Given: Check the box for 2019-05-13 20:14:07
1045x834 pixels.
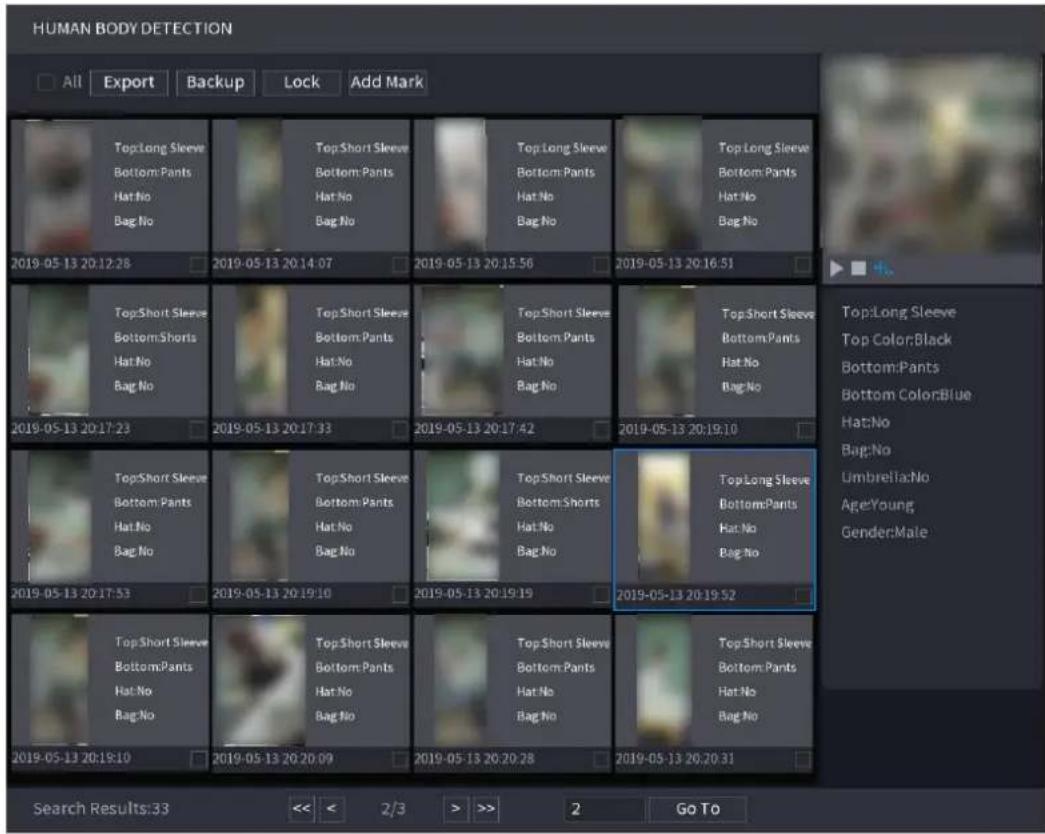Looking at the screenshot, I should point(400,264).
